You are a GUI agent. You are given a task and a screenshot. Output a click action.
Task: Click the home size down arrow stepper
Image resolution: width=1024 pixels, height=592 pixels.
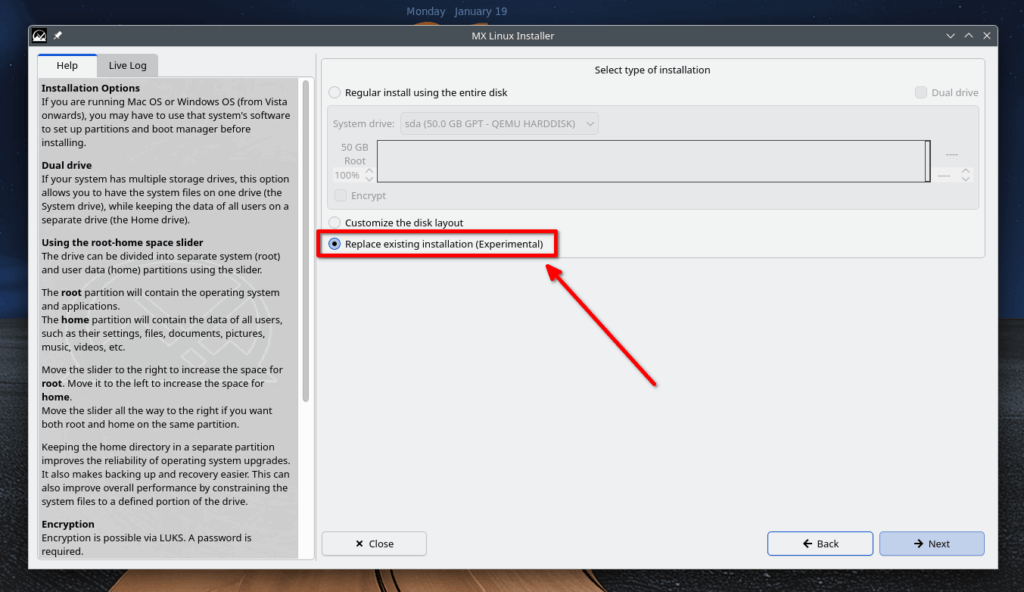pyautogui.click(x=965, y=179)
